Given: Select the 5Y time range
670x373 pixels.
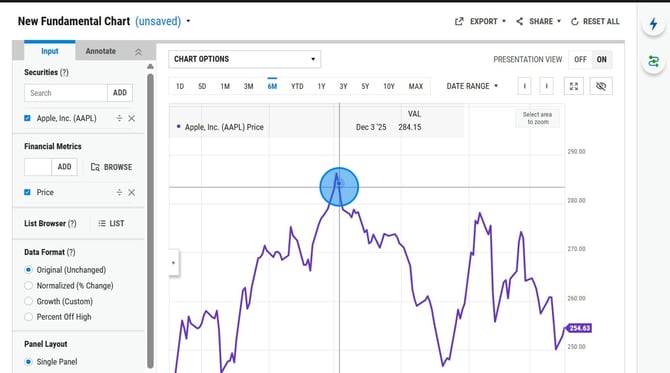Looking at the screenshot, I should (365, 86).
